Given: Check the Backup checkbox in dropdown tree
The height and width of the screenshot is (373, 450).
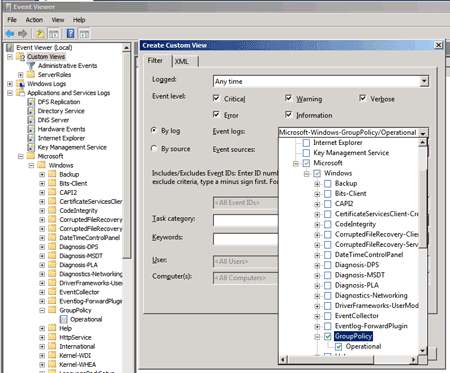Looking at the screenshot, I should coord(328,183).
